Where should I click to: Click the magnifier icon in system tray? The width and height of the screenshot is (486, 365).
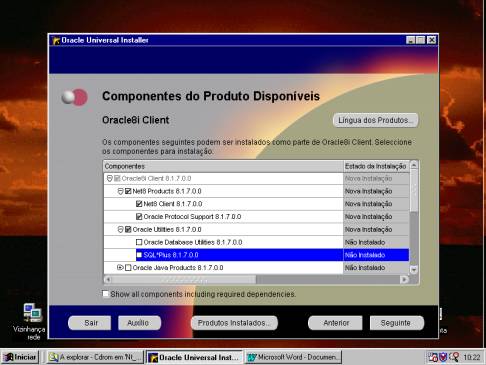click(454, 357)
